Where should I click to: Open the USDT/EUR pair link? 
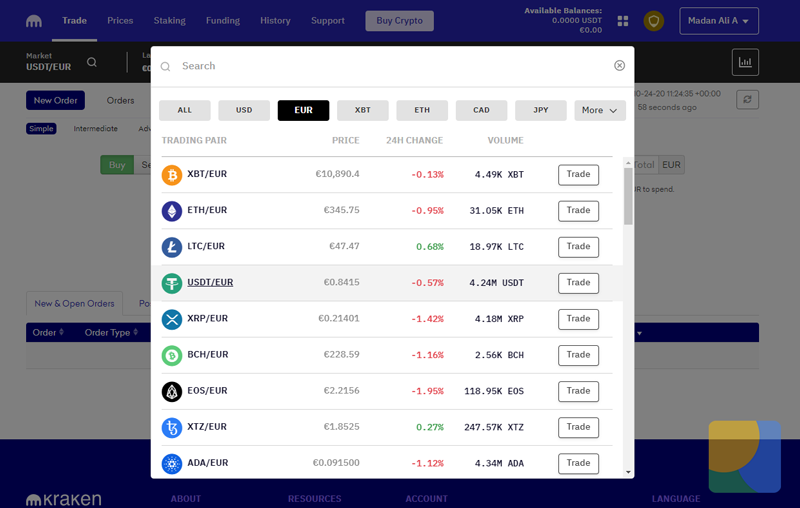click(x=210, y=282)
